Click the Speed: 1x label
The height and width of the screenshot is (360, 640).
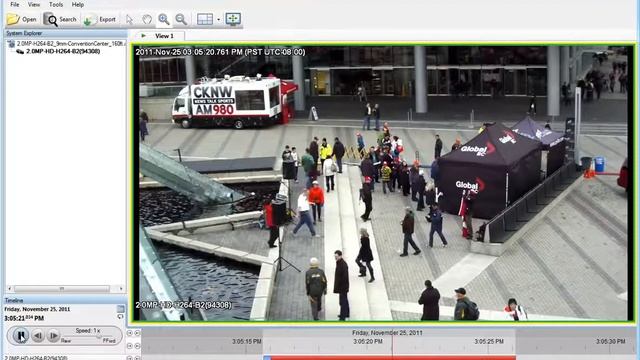88,331
